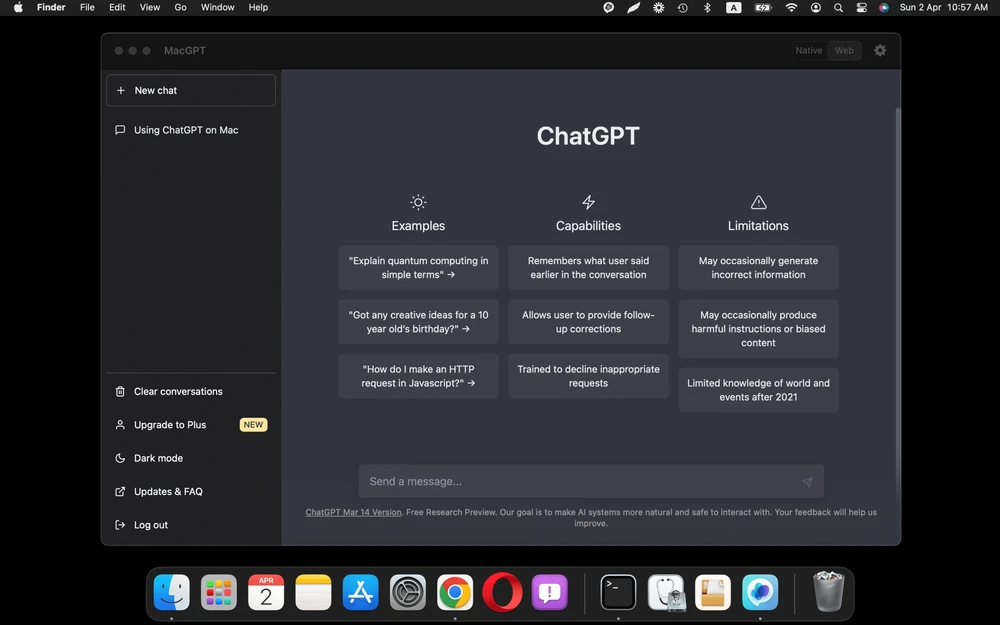Click the Time Machine menu bar icon
The height and width of the screenshot is (625, 1000).
(683, 8)
